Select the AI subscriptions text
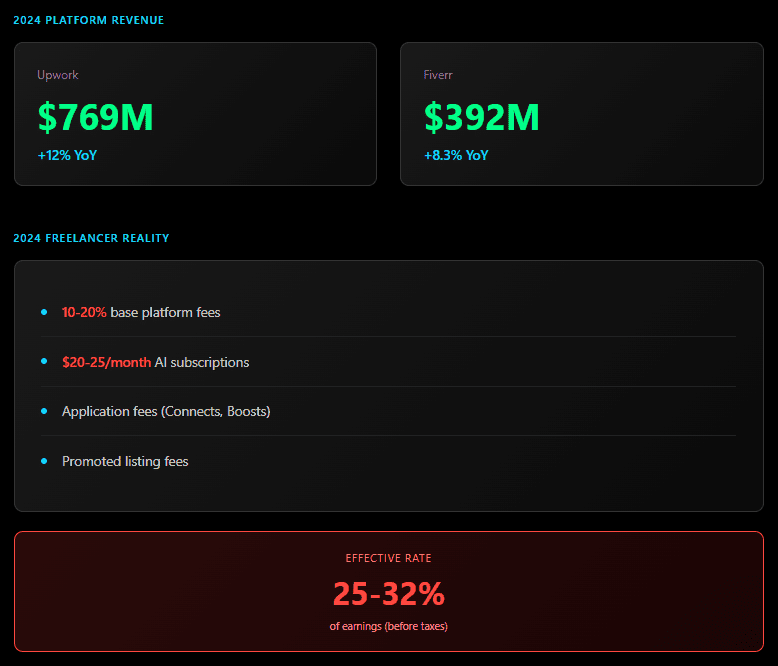 [202, 362]
